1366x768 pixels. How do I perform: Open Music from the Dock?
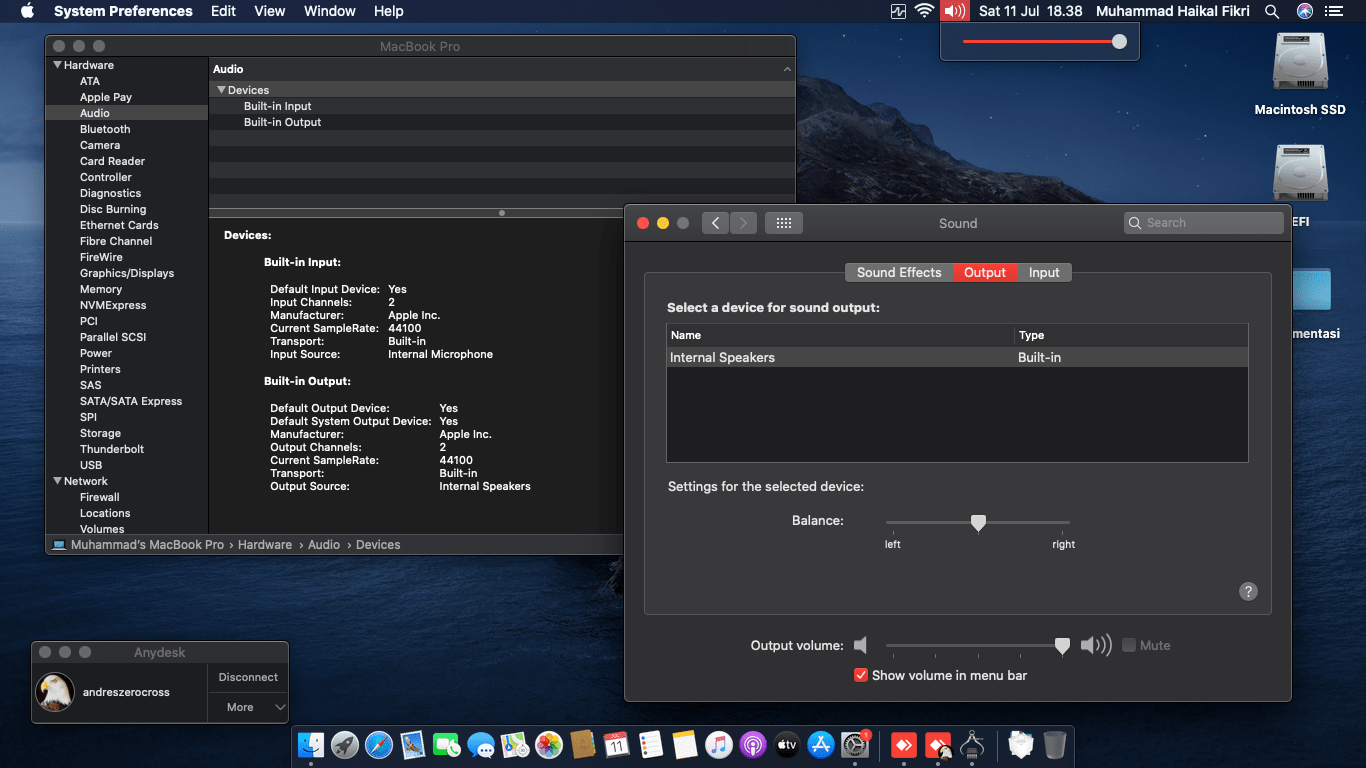719,745
